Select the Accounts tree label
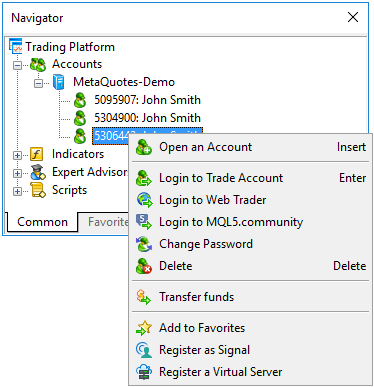The image size is (374, 387). (x=77, y=64)
